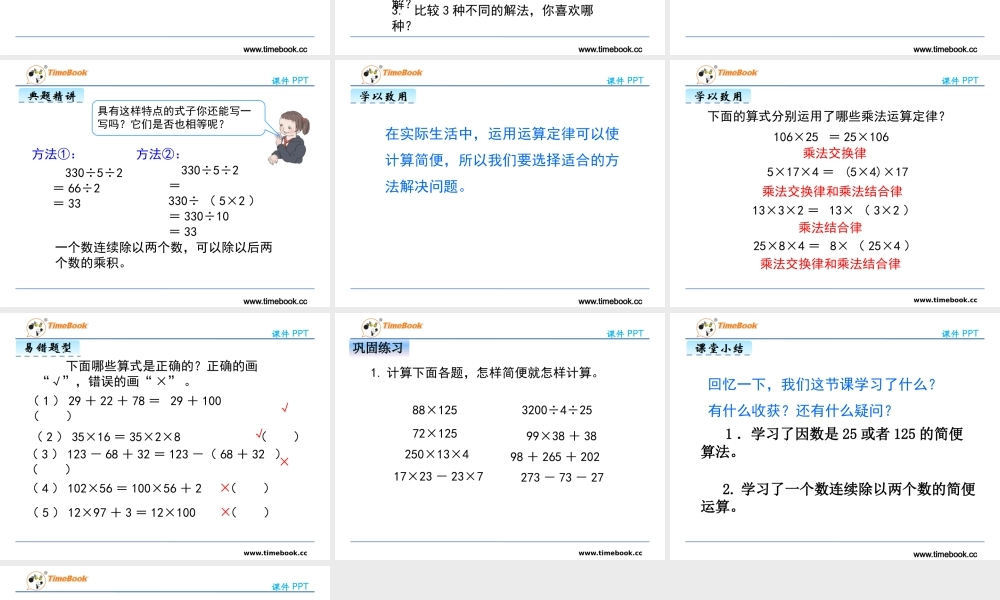This screenshot has width=1000, height=600.
Task: Click the red law label under 5×17×4
Action: pyautogui.click(x=832, y=191)
